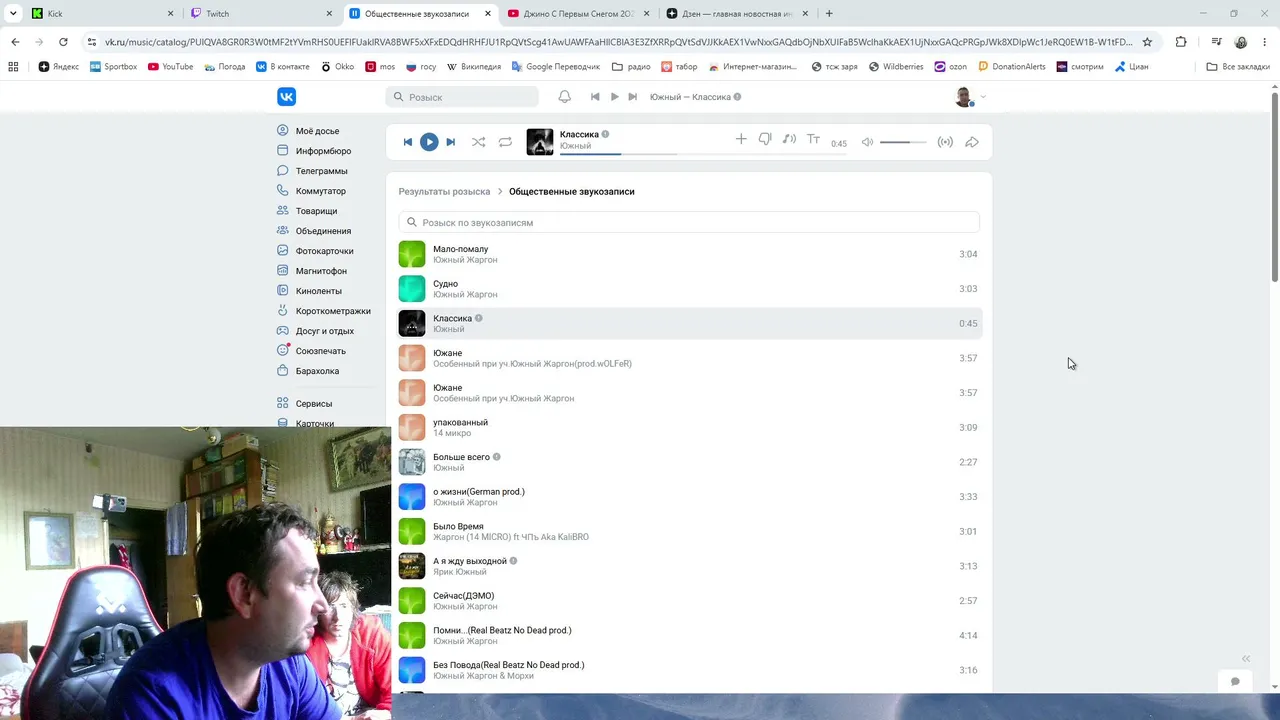Pause playback with the blue player button

coord(429,142)
